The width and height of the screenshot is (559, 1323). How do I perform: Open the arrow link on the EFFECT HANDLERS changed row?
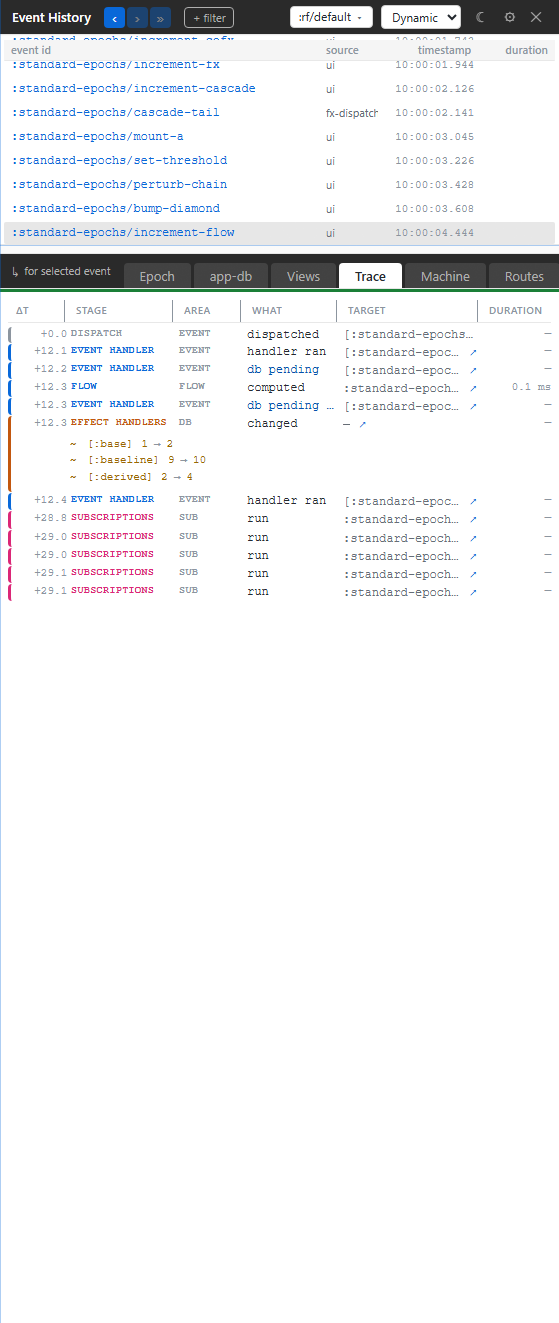click(x=363, y=424)
